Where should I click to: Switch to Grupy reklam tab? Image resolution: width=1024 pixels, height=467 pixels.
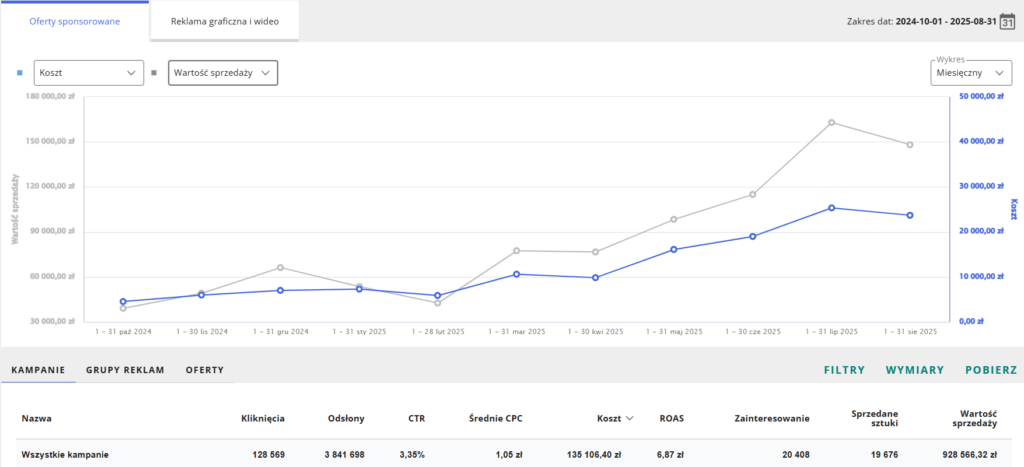tap(125, 370)
